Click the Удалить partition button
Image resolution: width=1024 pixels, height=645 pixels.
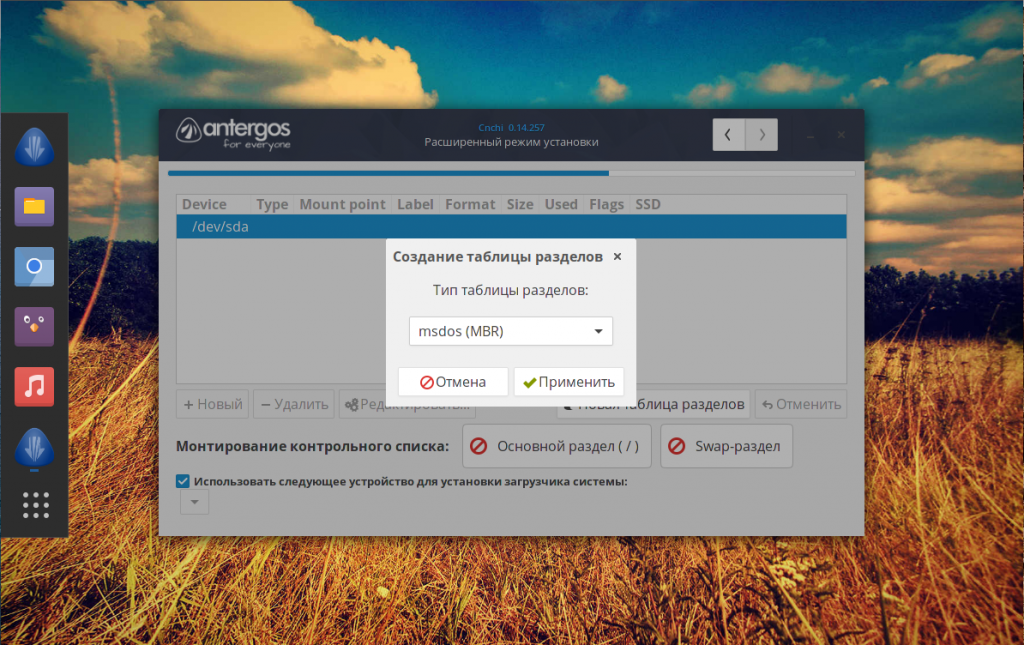coord(295,404)
